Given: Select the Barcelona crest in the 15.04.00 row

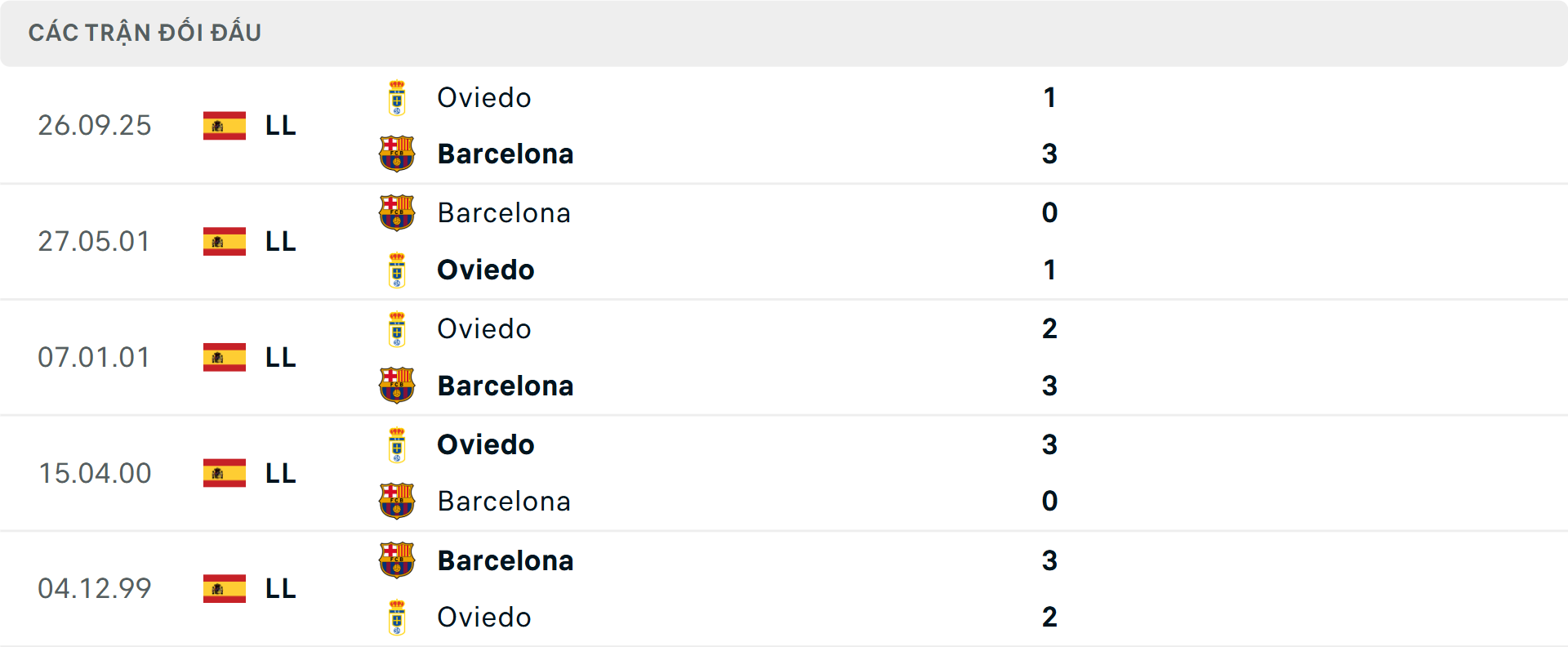Looking at the screenshot, I should pos(397,502).
